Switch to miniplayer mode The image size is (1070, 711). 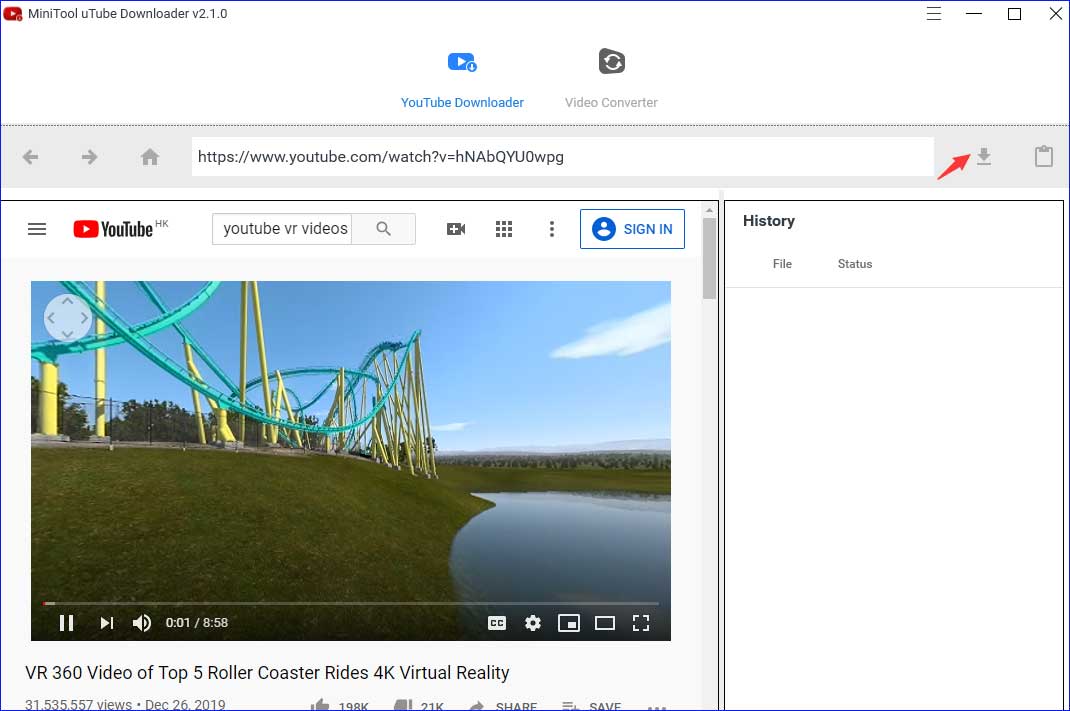click(x=569, y=622)
